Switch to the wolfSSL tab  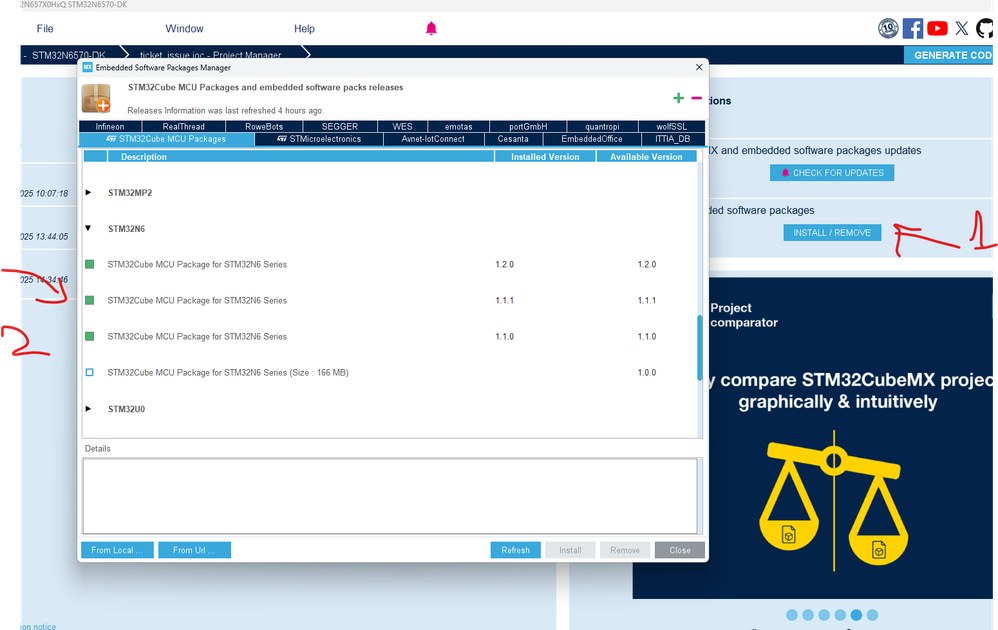(671, 127)
